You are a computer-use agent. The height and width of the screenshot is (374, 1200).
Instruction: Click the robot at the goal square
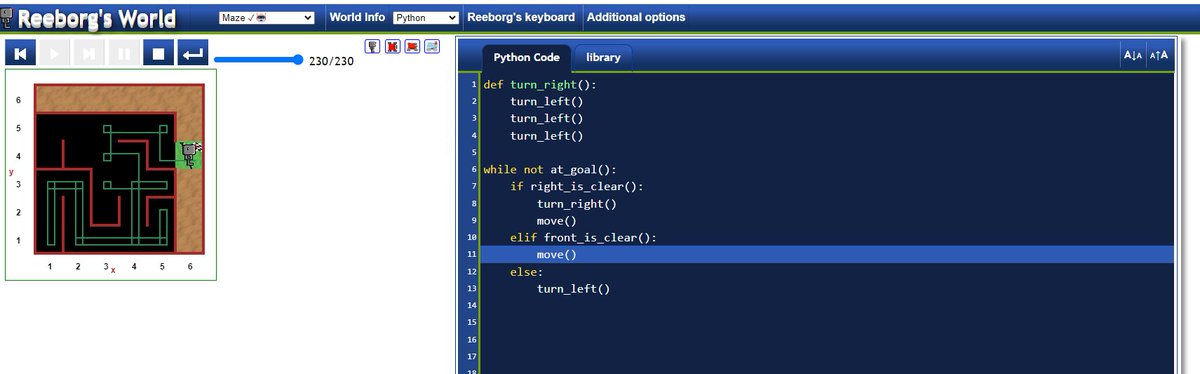tap(190, 155)
